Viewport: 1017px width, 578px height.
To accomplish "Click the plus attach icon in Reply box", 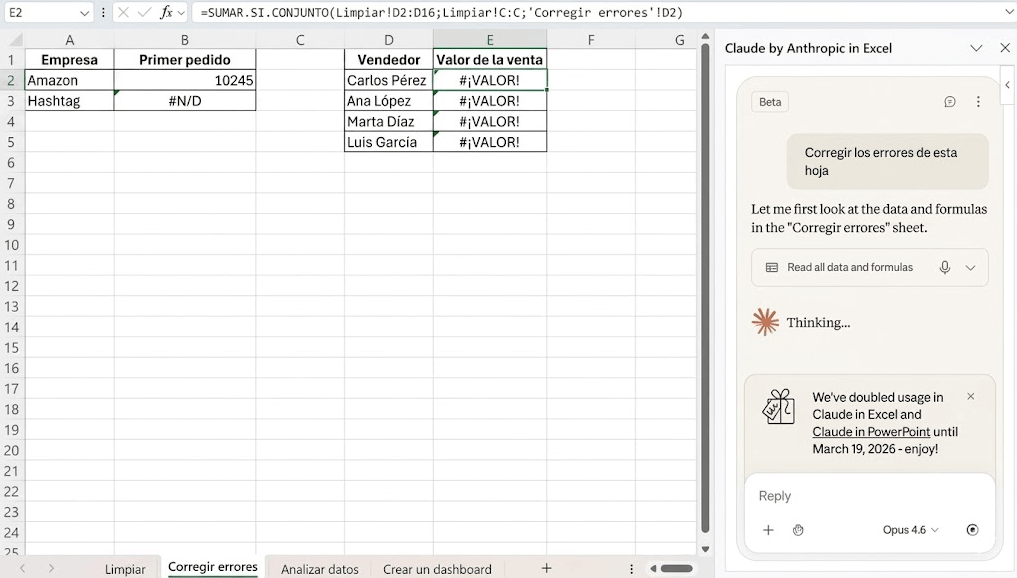I will coord(768,530).
